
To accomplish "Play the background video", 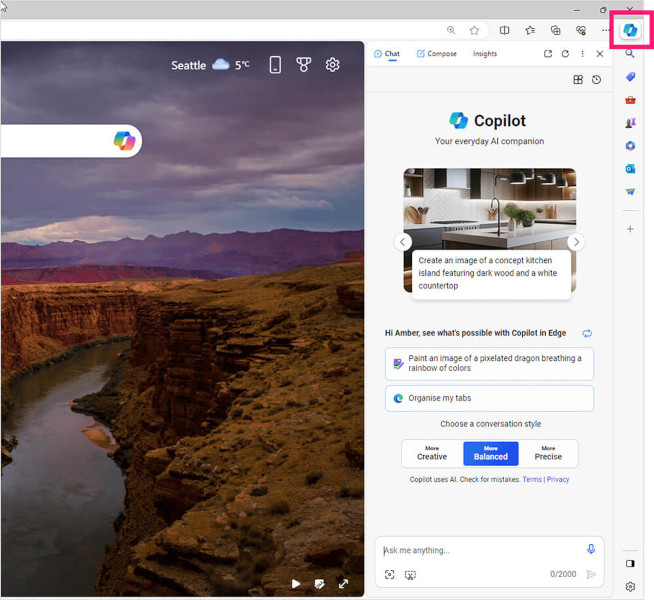I will [296, 583].
